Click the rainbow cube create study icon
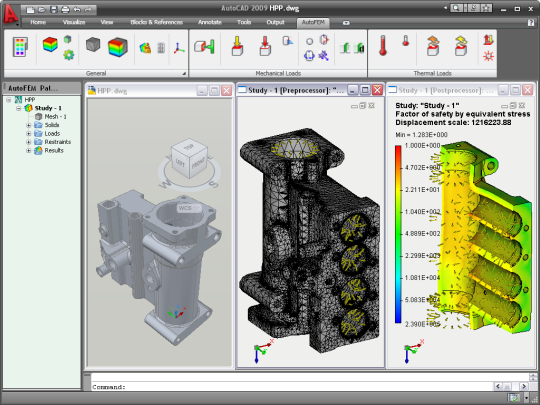The width and height of the screenshot is (540, 405). coord(50,45)
